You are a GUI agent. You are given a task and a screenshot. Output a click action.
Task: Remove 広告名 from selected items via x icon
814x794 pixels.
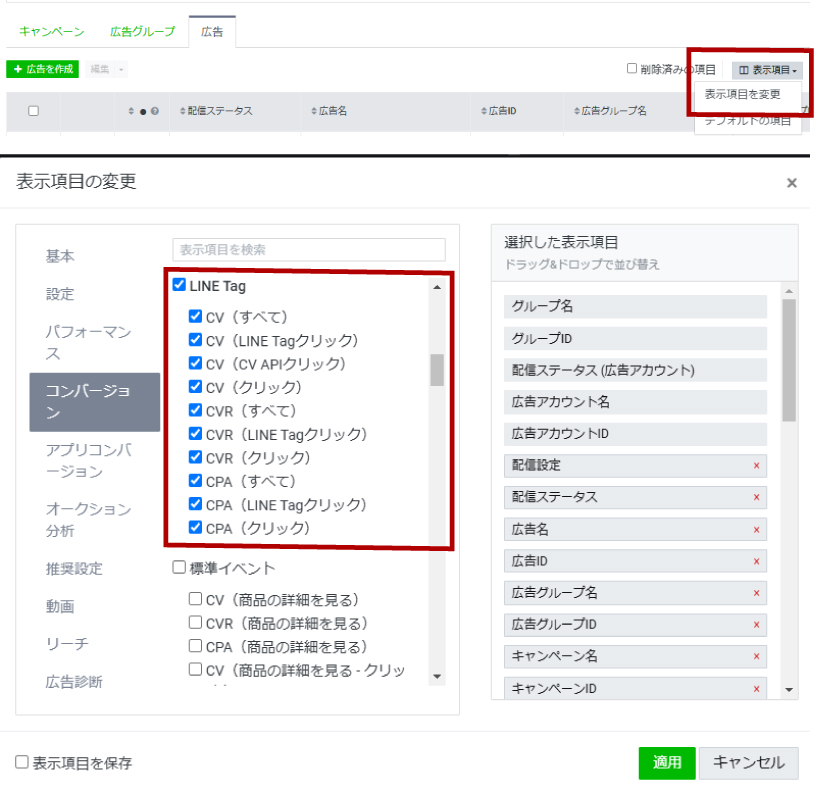coord(759,529)
